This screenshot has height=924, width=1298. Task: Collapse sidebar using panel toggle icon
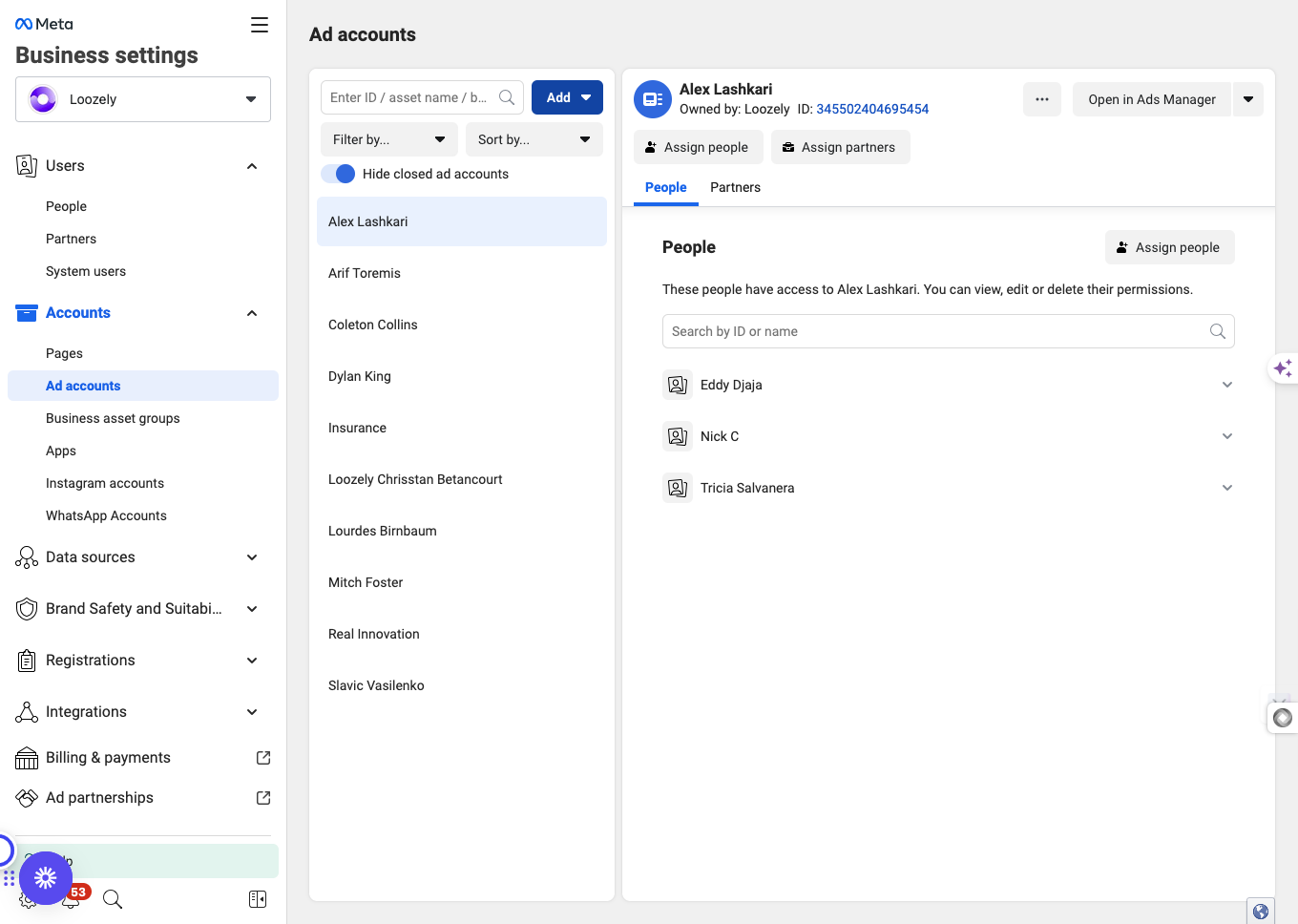point(258,899)
